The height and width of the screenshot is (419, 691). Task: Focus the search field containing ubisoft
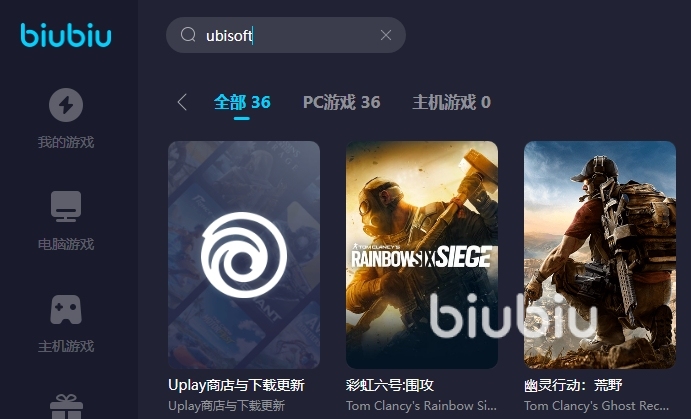pyautogui.click(x=286, y=35)
